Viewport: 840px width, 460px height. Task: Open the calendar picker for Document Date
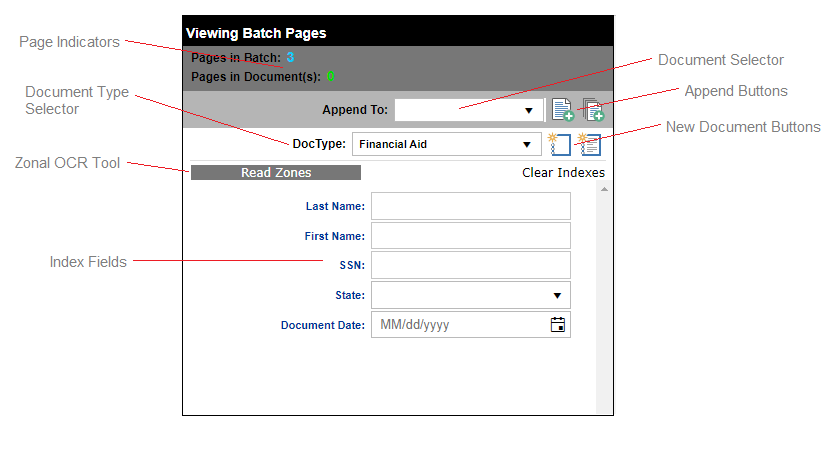point(558,325)
